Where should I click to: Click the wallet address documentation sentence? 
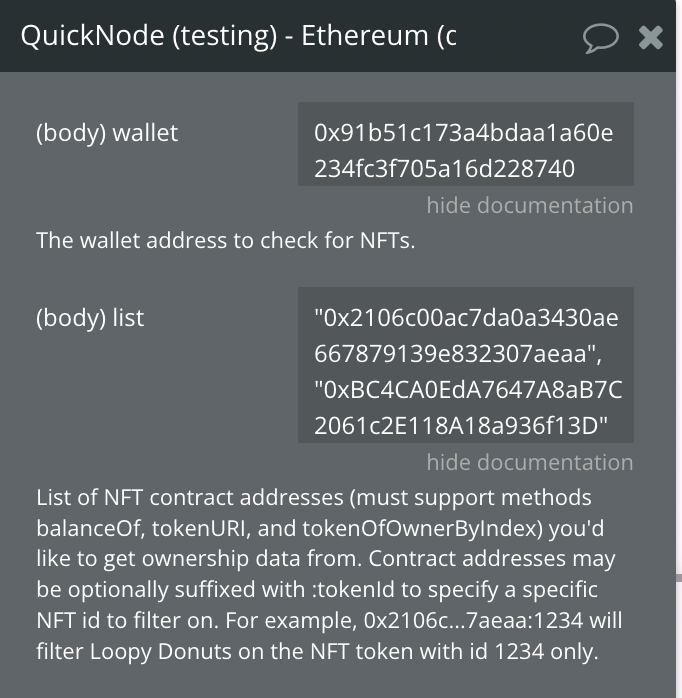pos(225,240)
